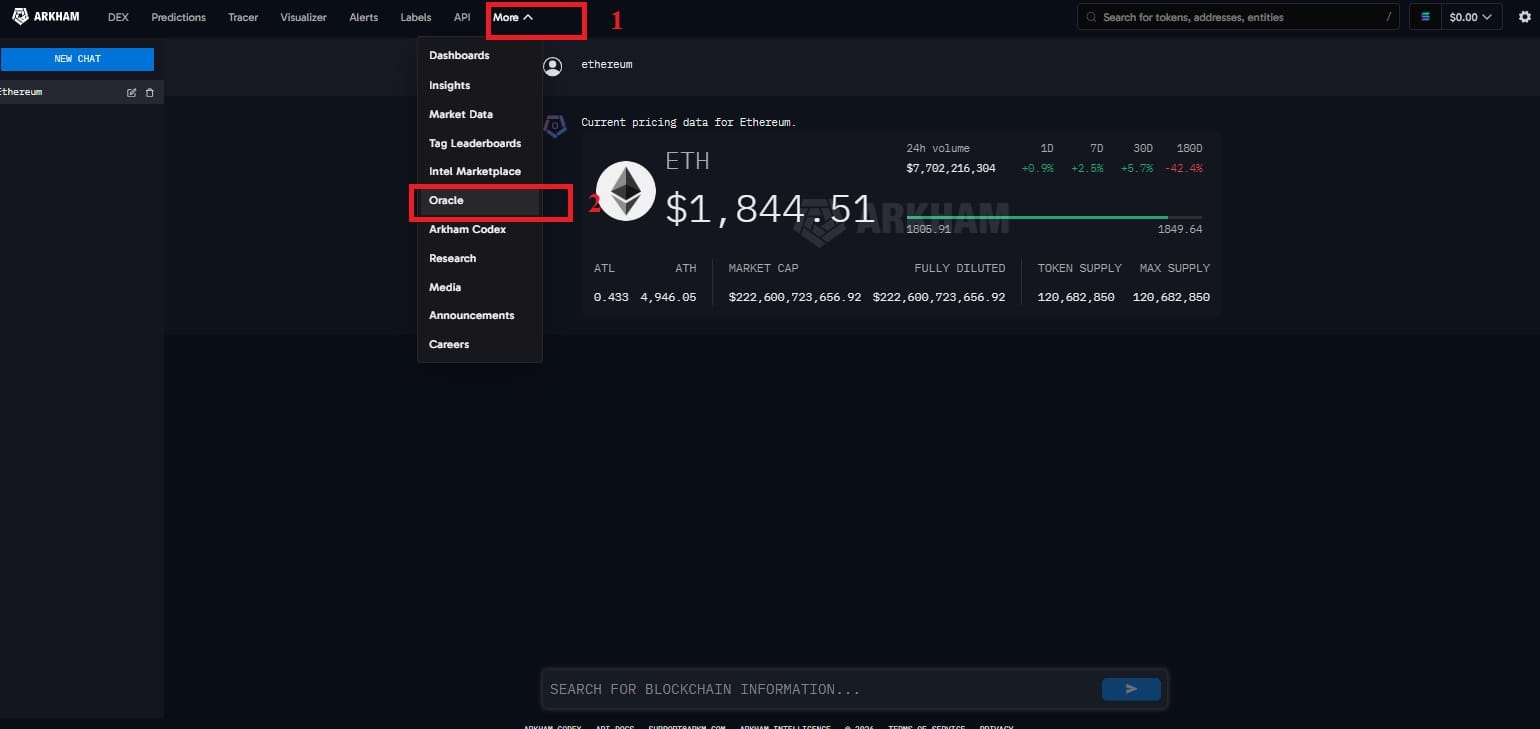Go to Predictions in the navigation bar
The image size is (1540, 729).
179,17
